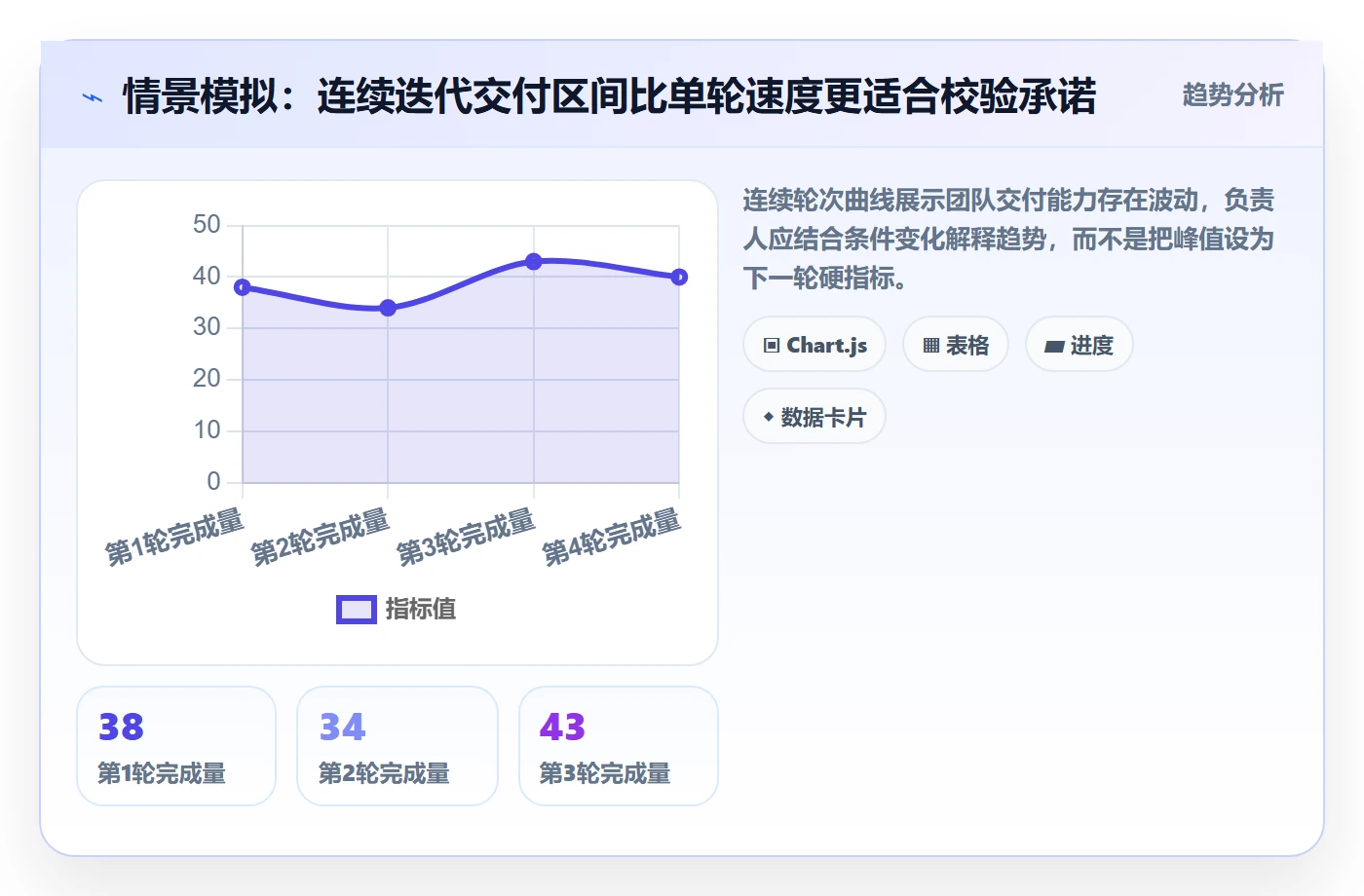Viewport: 1364px width, 896px height.
Task: Select the 第3轮完成量 data point on chart
Action: pyautogui.click(x=534, y=262)
